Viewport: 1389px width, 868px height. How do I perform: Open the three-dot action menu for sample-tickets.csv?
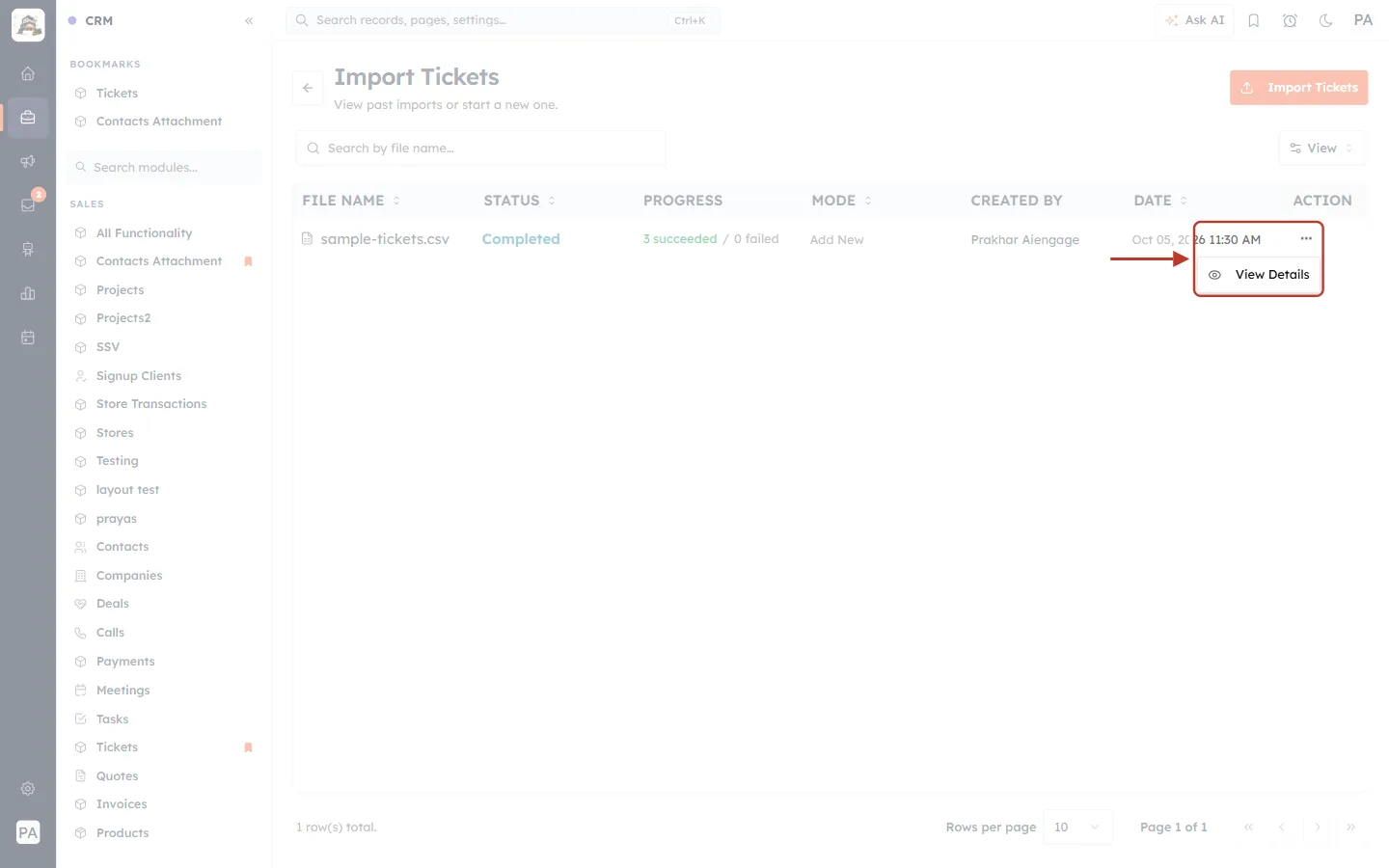tap(1306, 238)
